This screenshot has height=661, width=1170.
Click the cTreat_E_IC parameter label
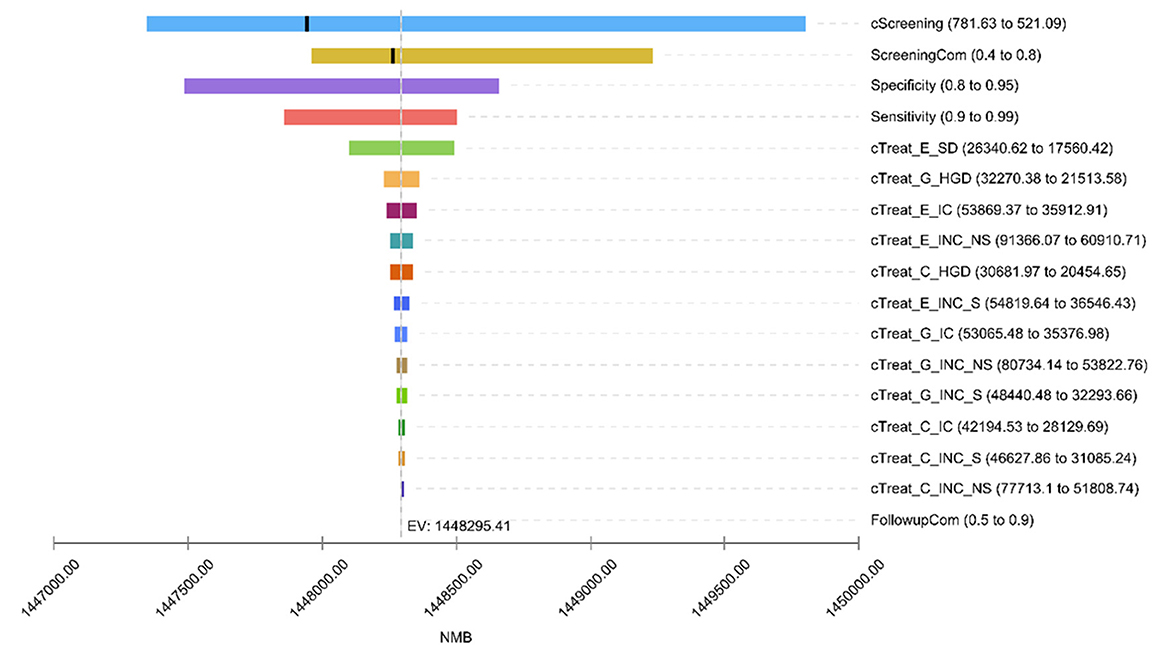(x=989, y=210)
